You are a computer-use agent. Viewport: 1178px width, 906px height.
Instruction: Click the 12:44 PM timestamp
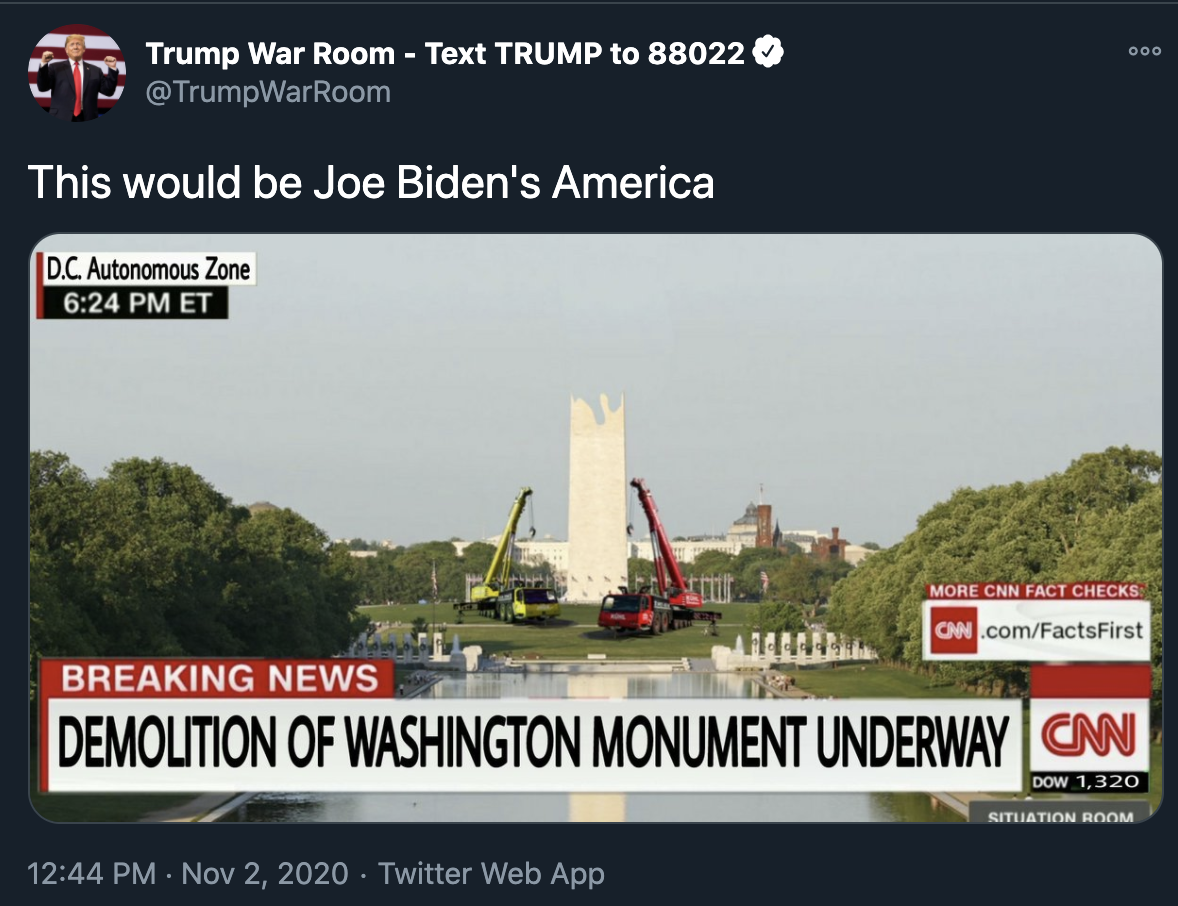[x=92, y=874]
